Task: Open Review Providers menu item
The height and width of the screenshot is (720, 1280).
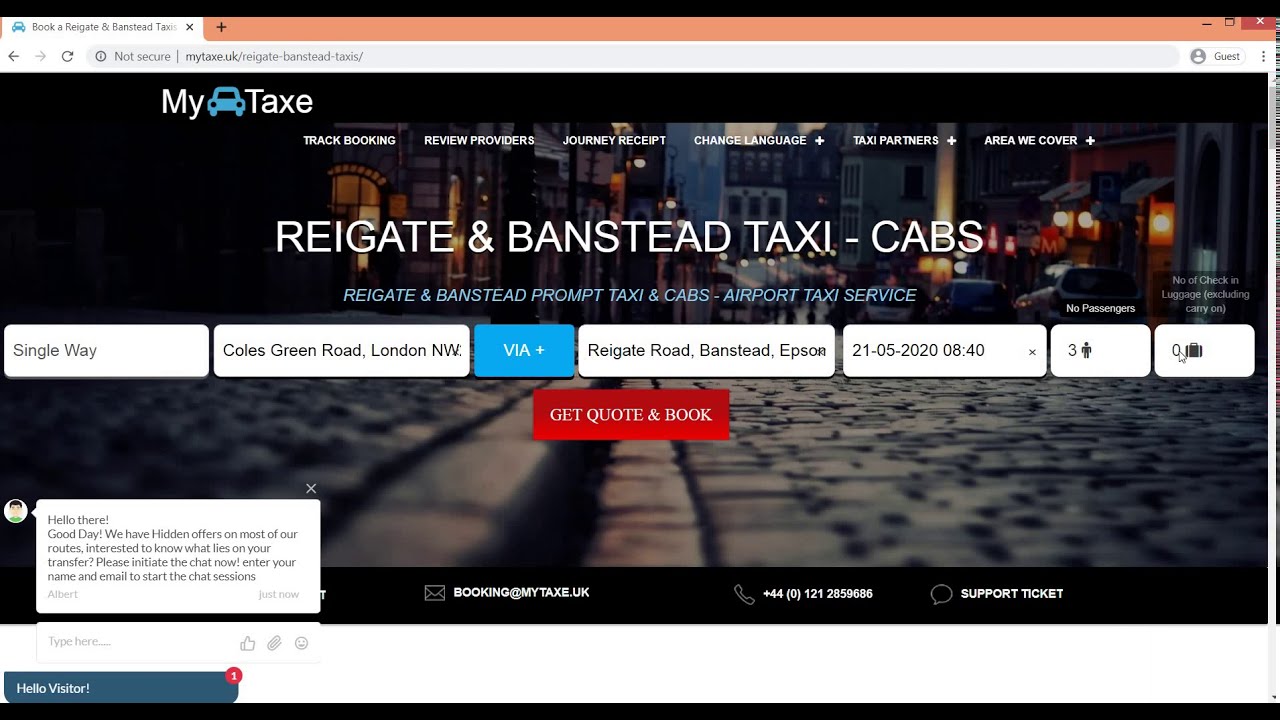Action: [479, 141]
